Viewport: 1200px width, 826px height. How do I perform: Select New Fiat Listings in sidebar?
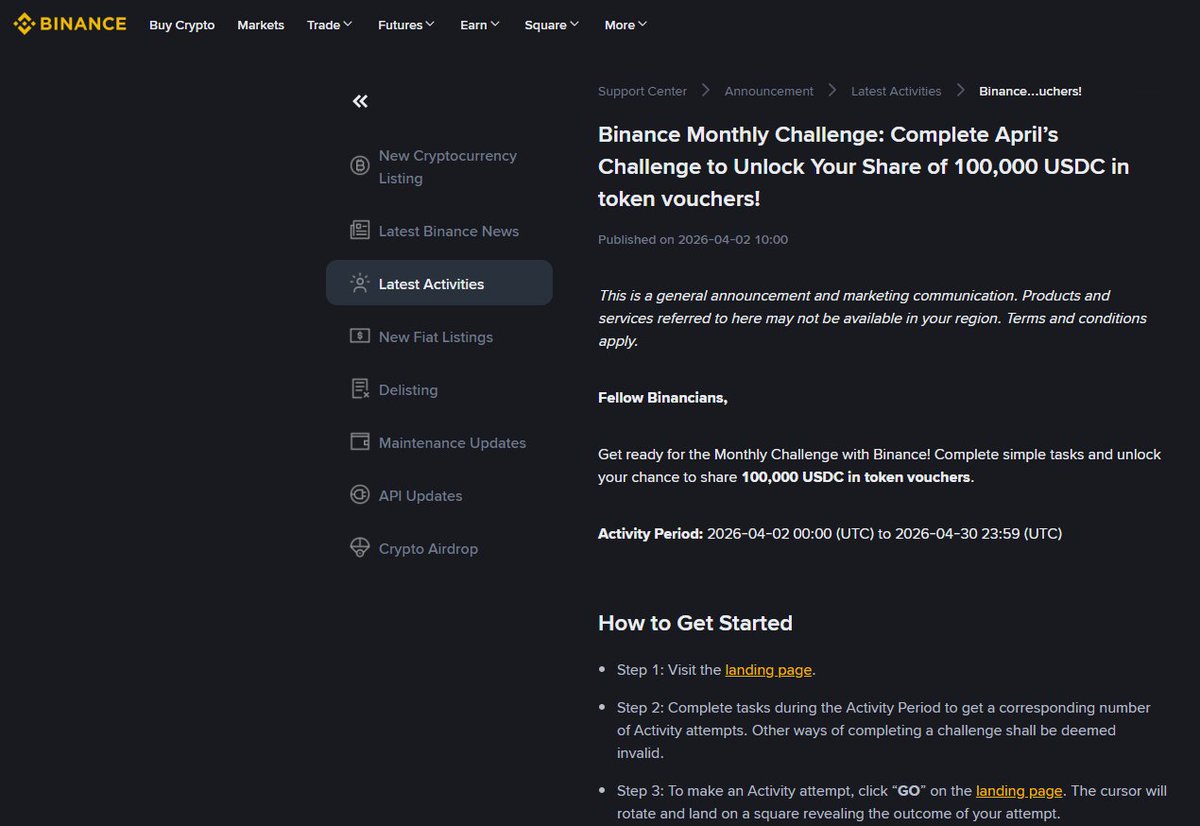click(439, 337)
